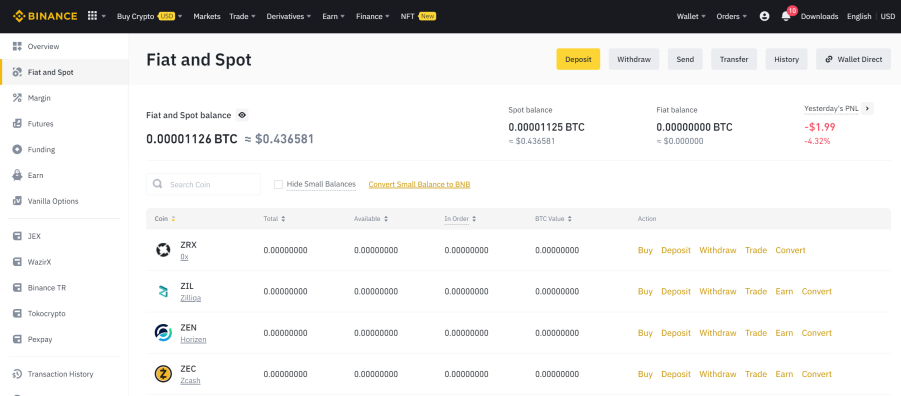Click the Funding icon in the sidebar

pos(17,149)
